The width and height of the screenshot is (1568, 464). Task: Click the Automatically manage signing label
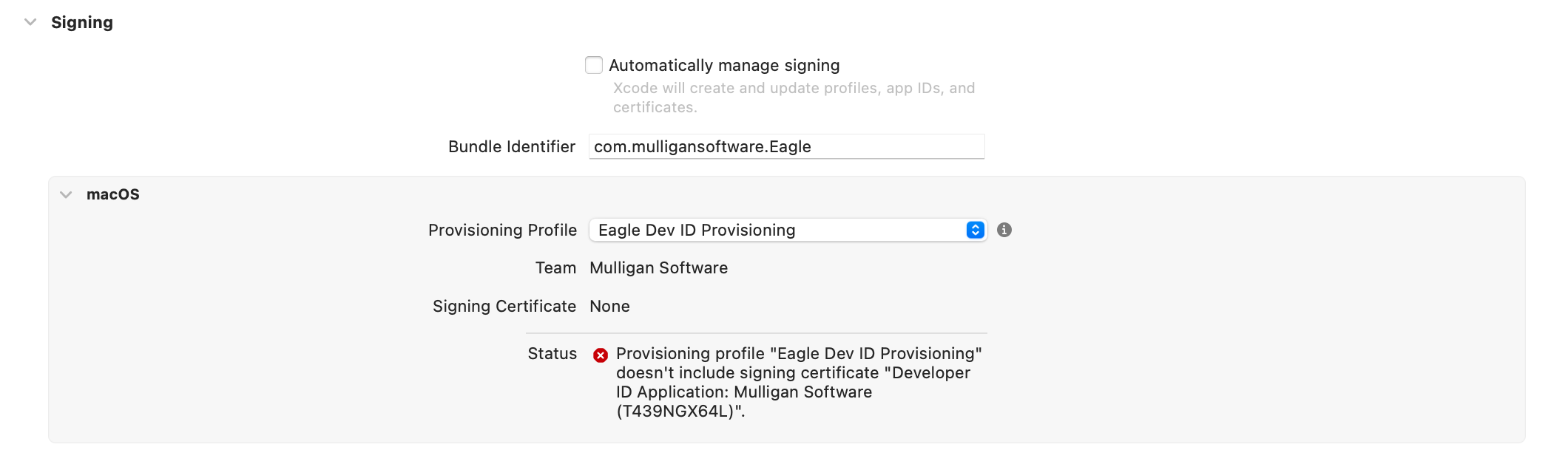724,65
